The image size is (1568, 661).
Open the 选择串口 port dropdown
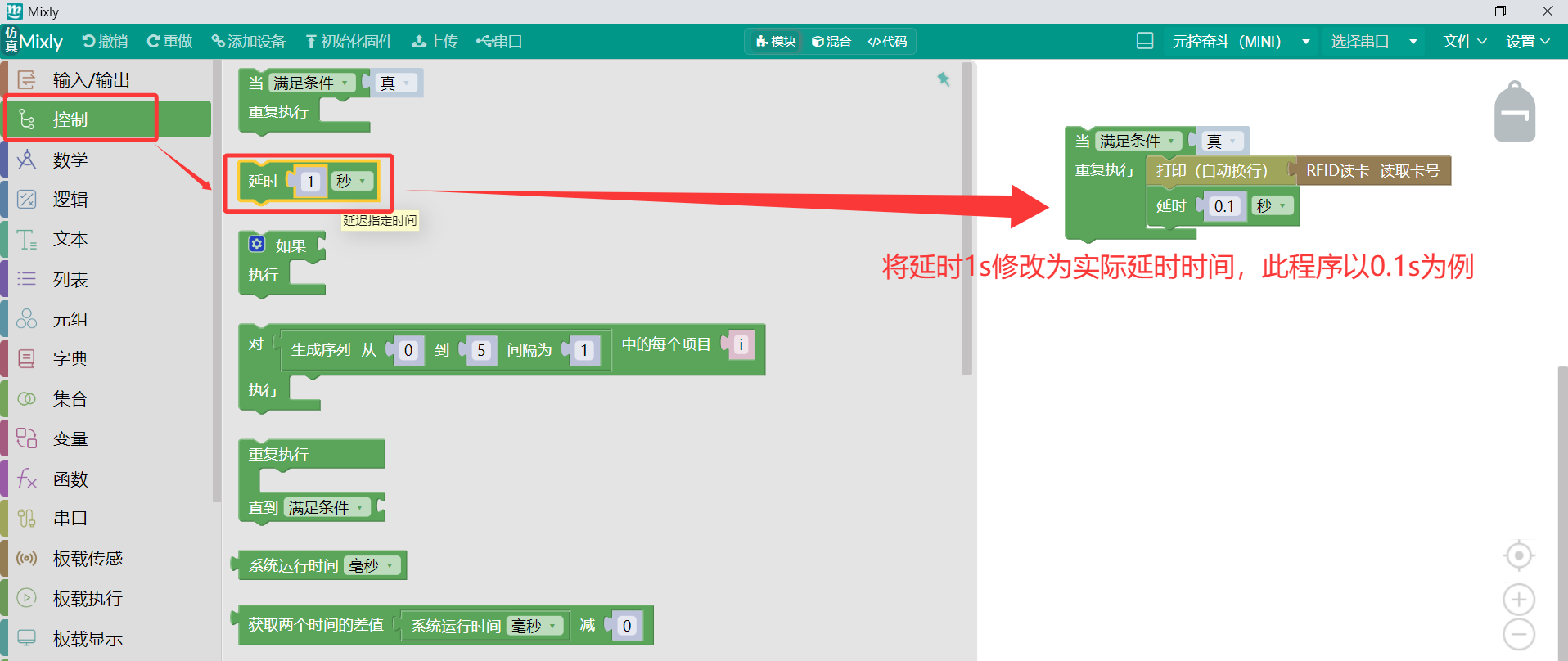click(1374, 42)
